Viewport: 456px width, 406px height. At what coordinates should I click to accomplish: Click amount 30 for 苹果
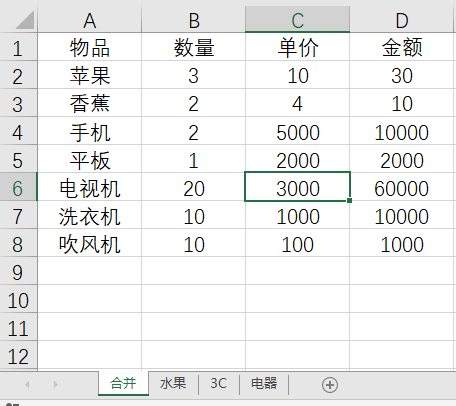click(x=402, y=75)
